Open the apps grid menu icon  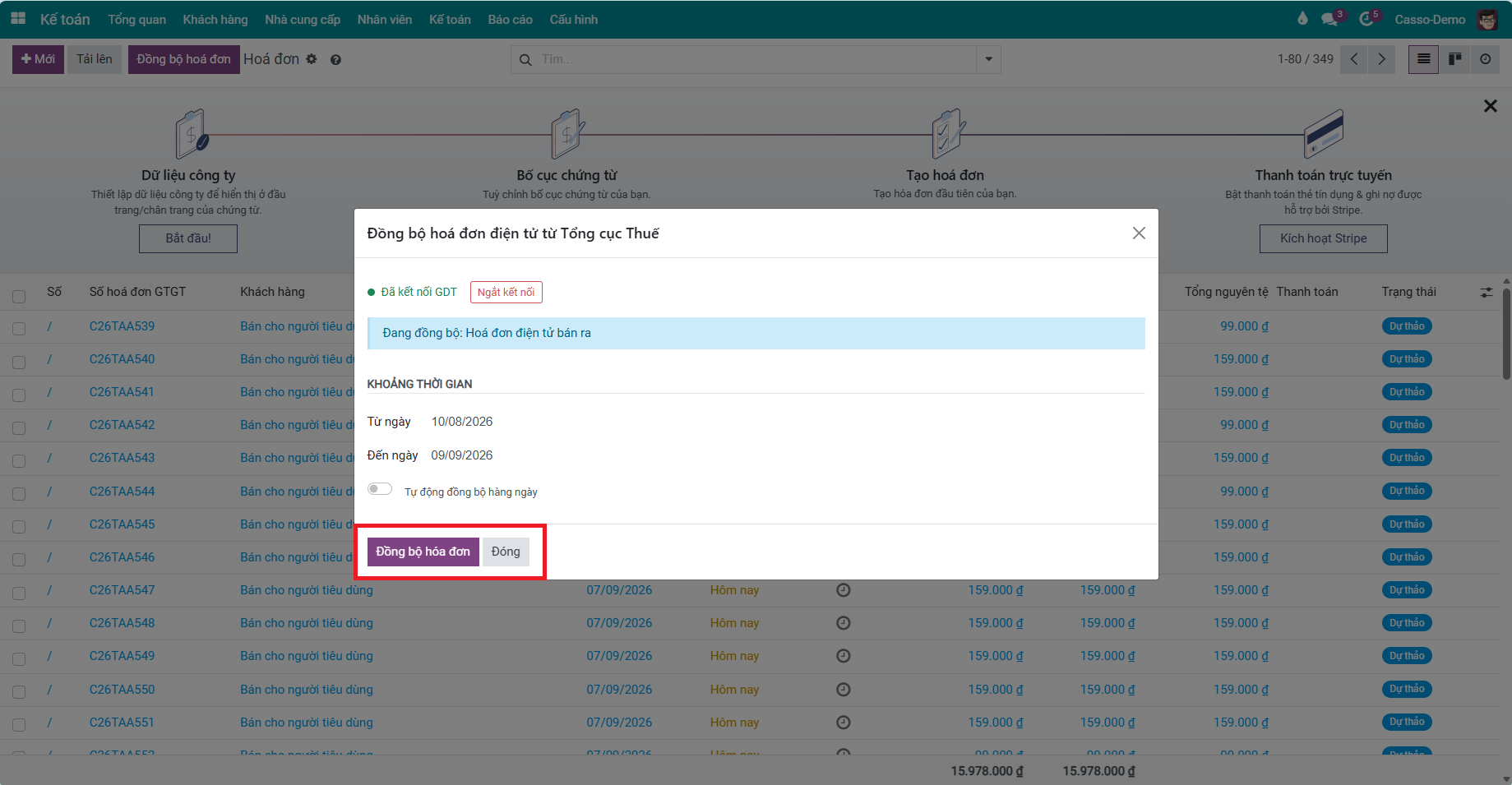18,18
